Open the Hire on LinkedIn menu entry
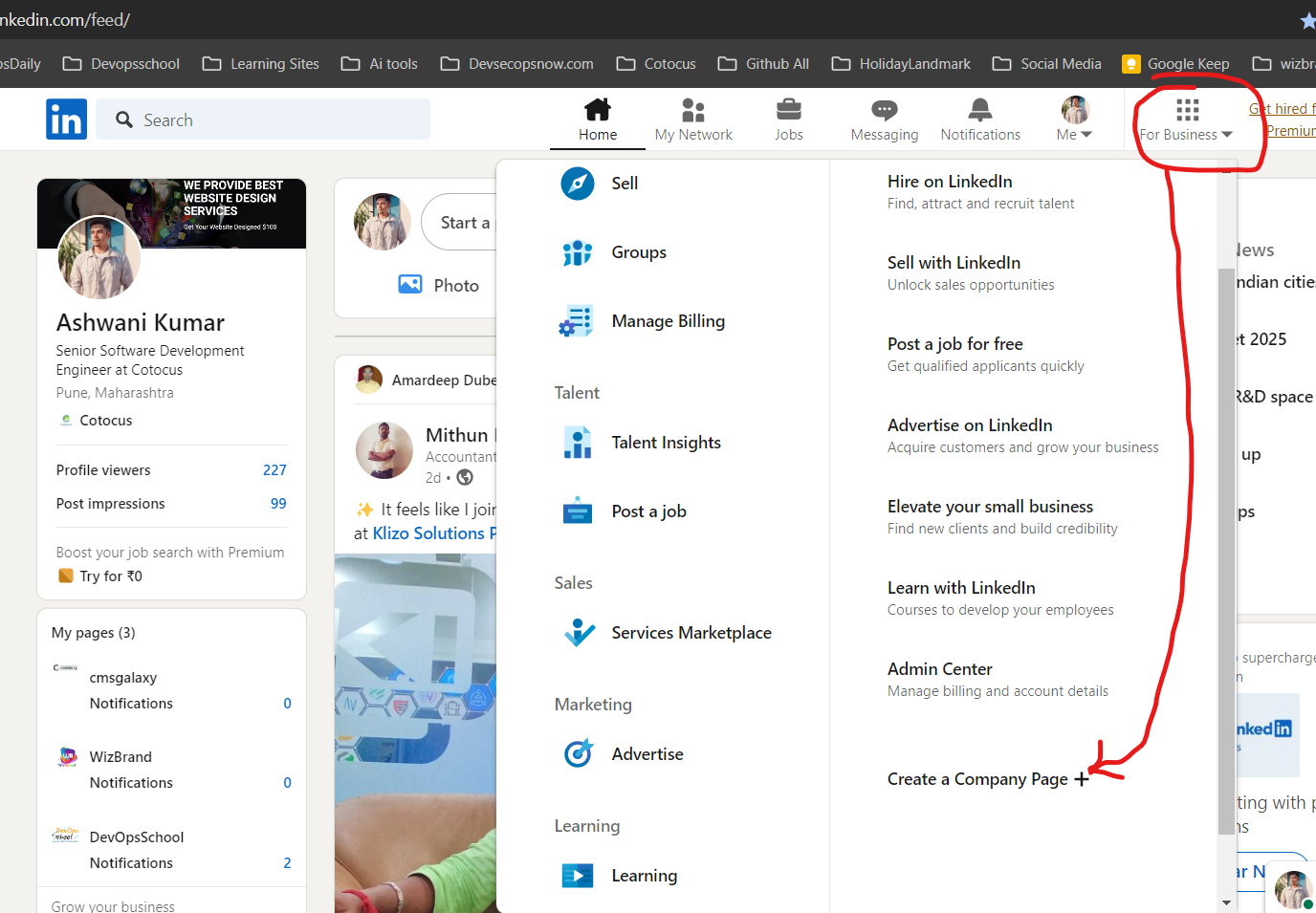Viewport: 1316px width, 913px height. [949, 181]
